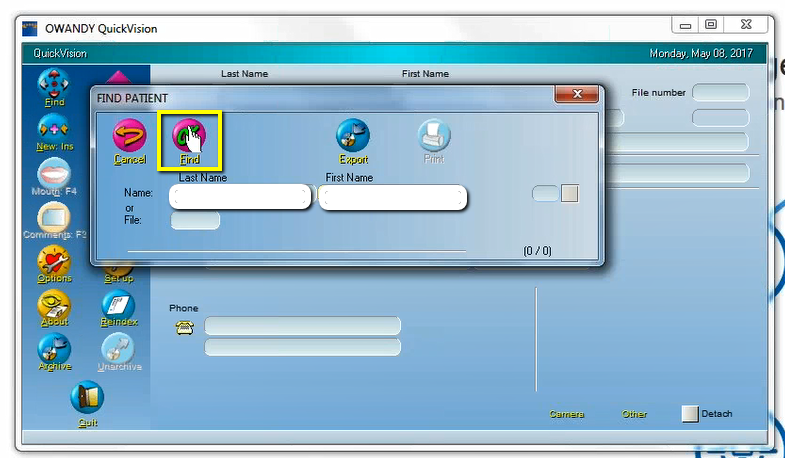785x458 pixels.
Task: Focus the First Name search field
Action: (393, 197)
